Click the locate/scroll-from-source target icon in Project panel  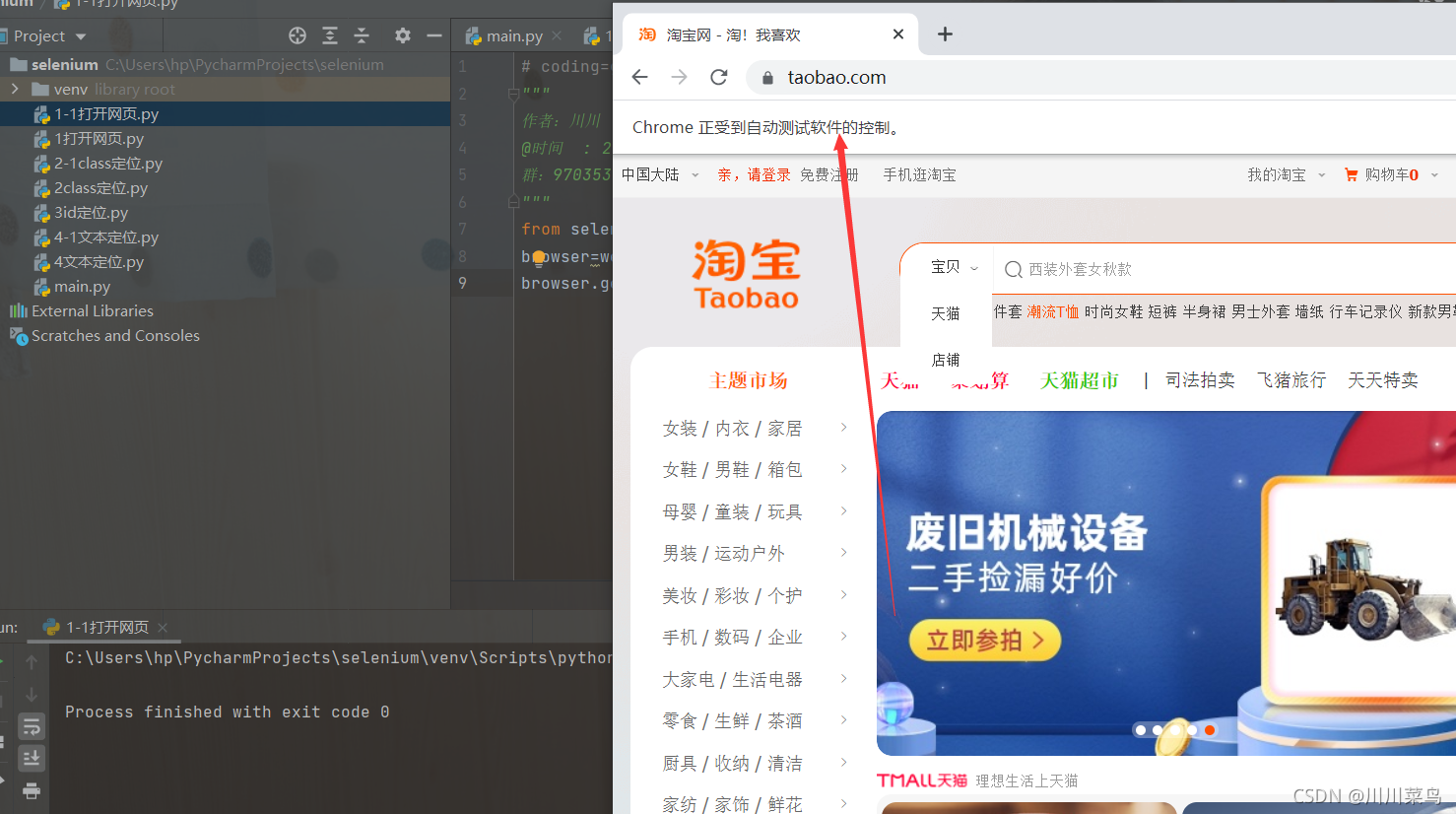[x=298, y=35]
